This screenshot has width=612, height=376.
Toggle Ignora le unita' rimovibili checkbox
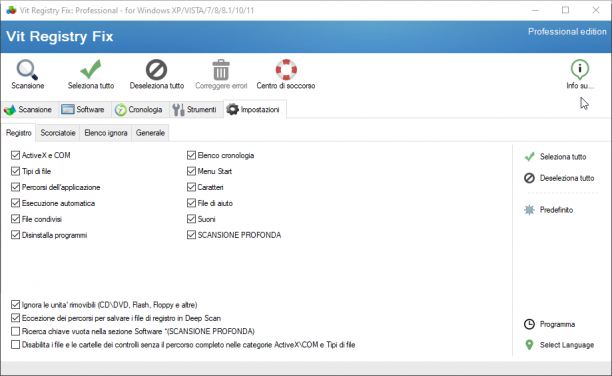[15, 305]
